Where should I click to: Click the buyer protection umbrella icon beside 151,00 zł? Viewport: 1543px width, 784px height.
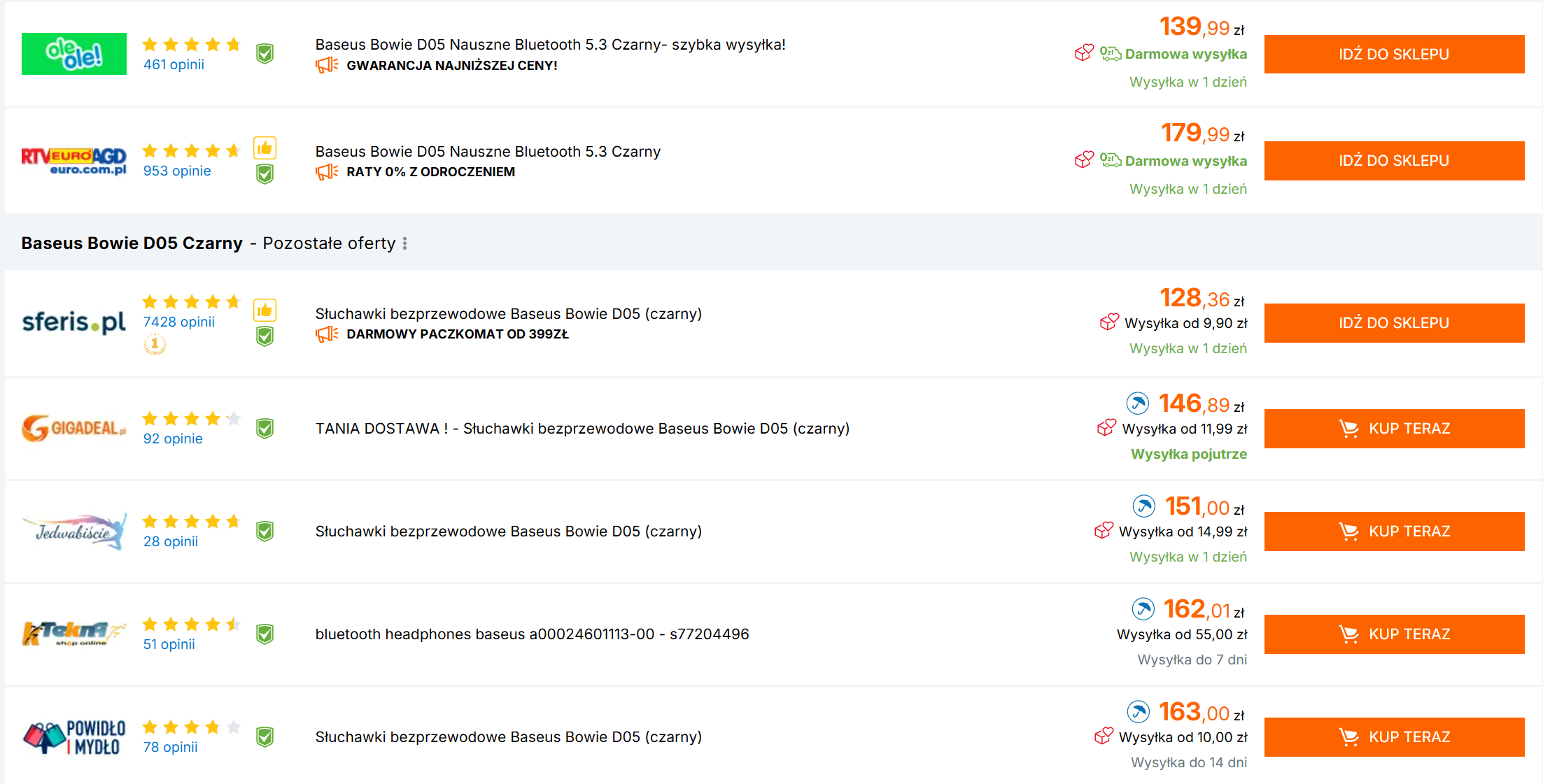click(1143, 506)
